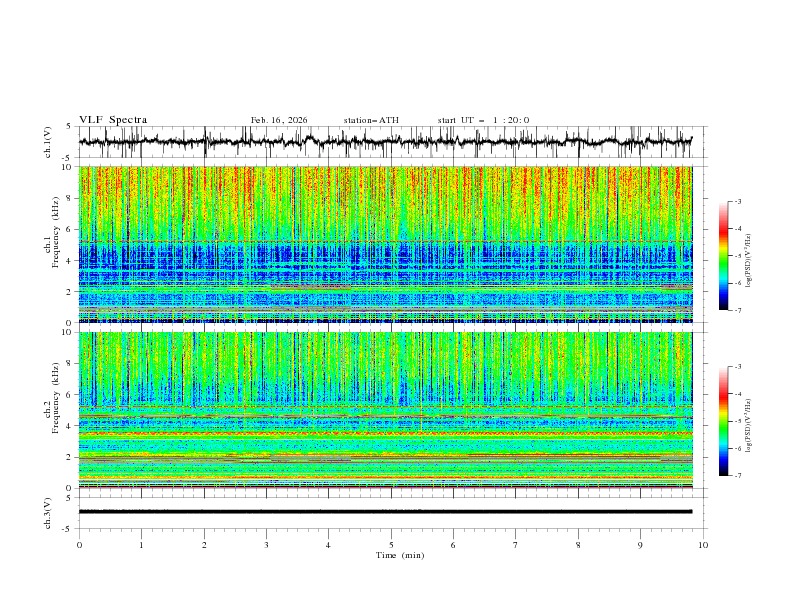Click the time axis tick label '3'
792x612 pixels.
266,545
